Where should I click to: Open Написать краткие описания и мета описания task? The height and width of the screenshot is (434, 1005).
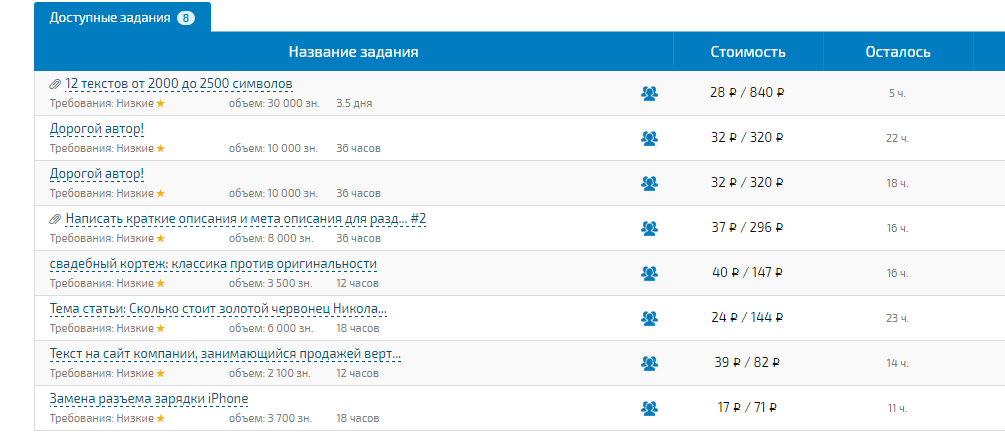(245, 219)
